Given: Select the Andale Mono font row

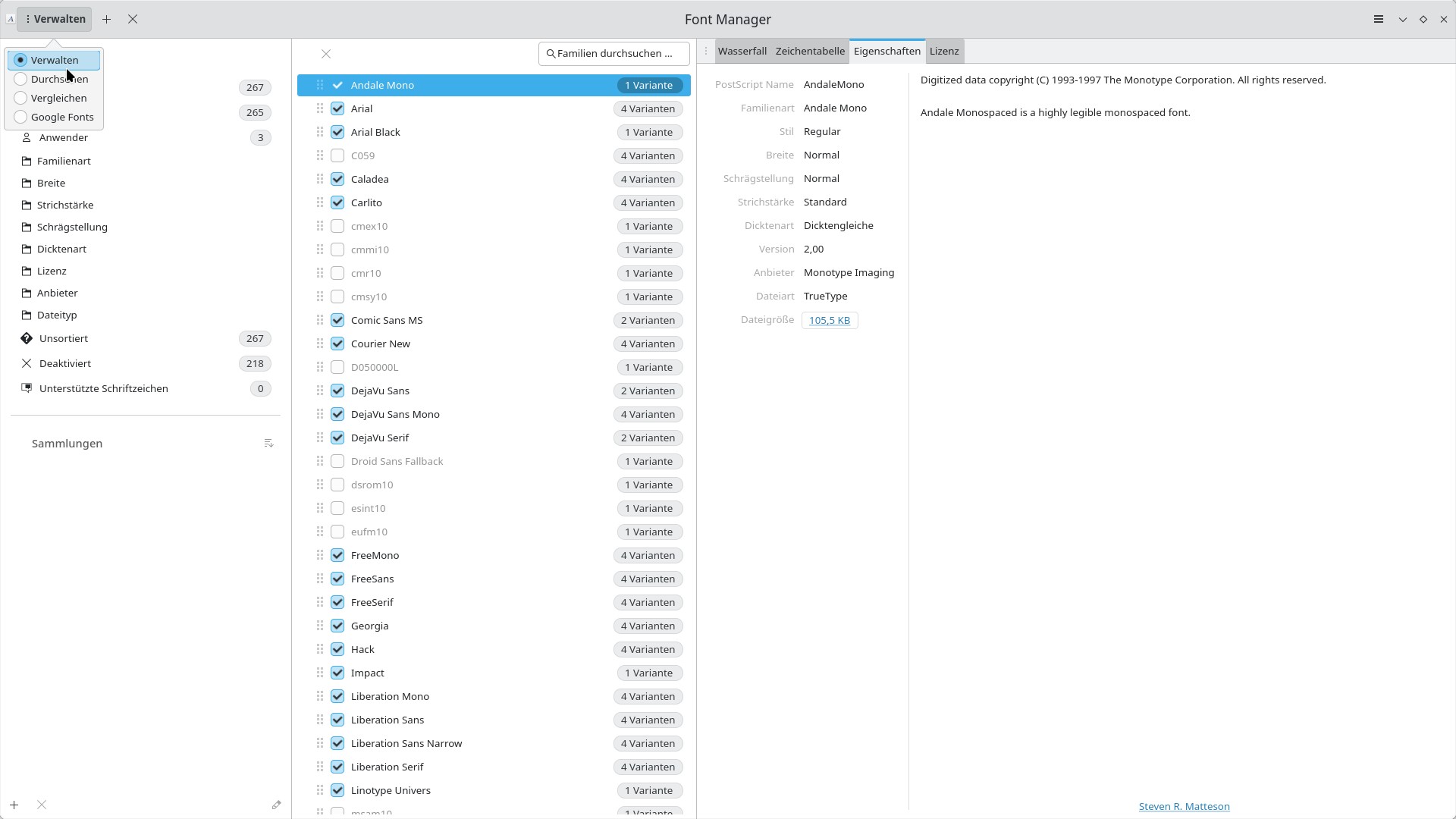Looking at the screenshot, I should [494, 86].
